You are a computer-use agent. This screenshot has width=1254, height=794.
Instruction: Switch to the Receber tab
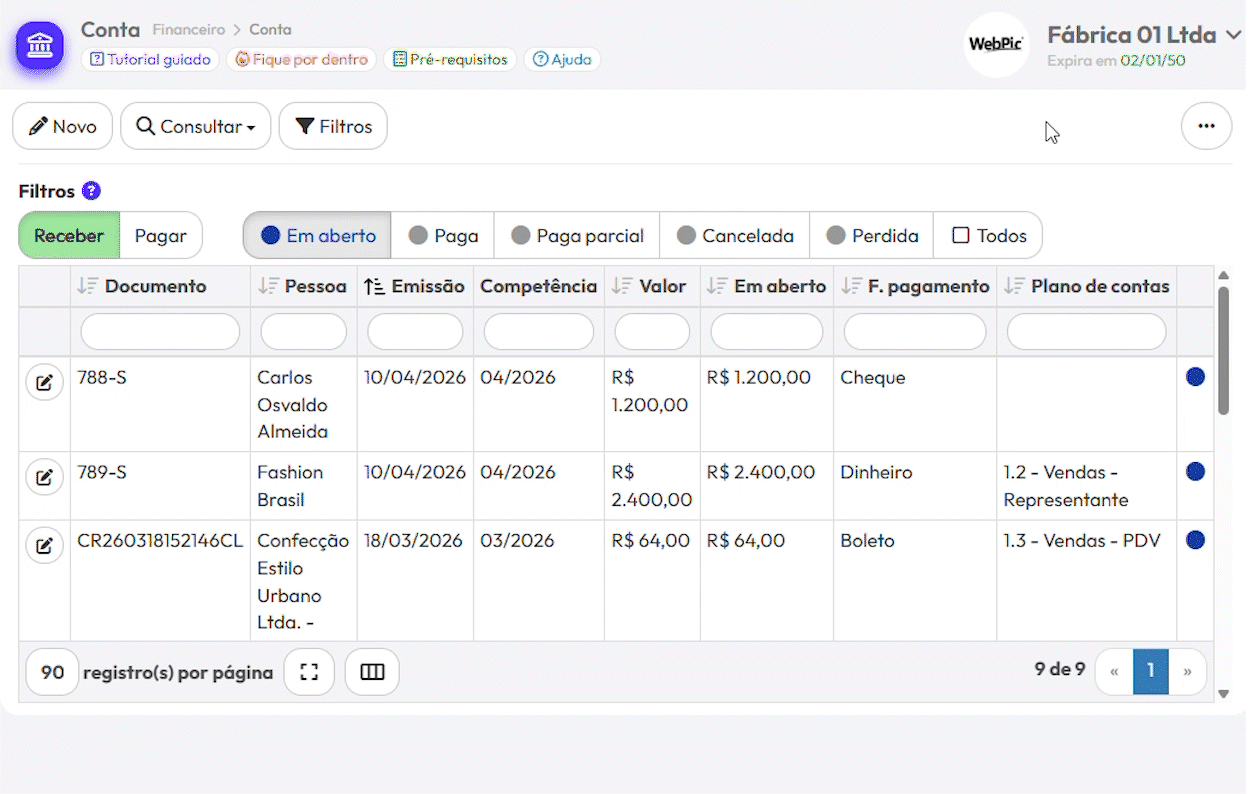point(69,236)
